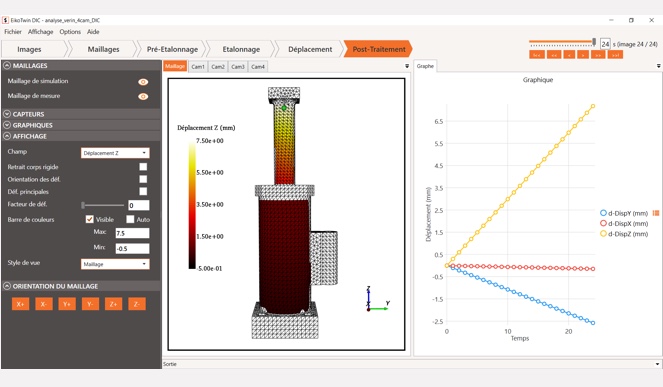Click the color bar Min value field

(x=132, y=248)
